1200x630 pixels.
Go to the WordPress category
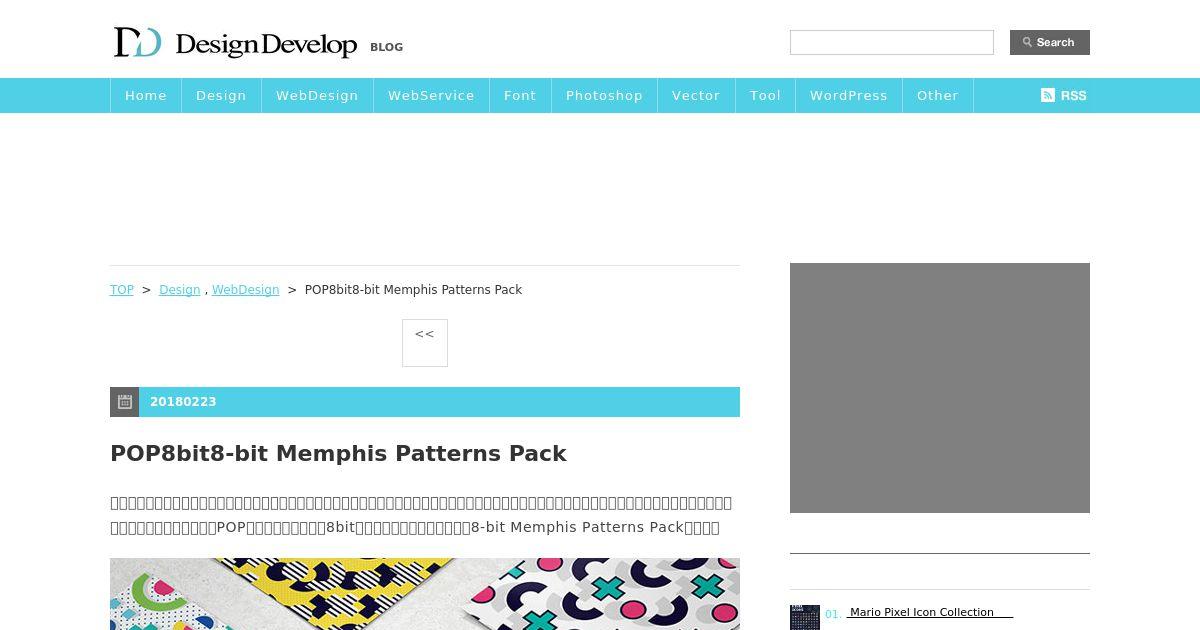(x=849, y=95)
